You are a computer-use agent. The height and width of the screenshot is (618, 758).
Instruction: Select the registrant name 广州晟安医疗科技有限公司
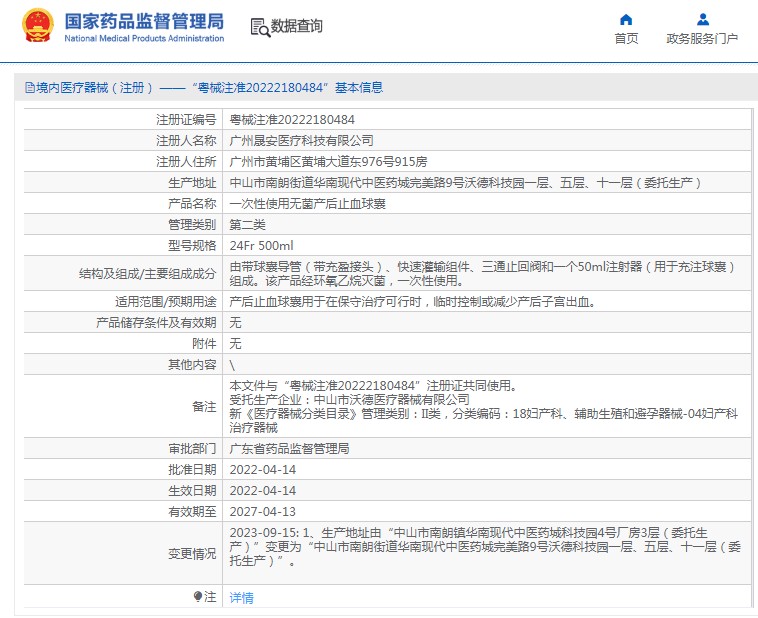301,140
